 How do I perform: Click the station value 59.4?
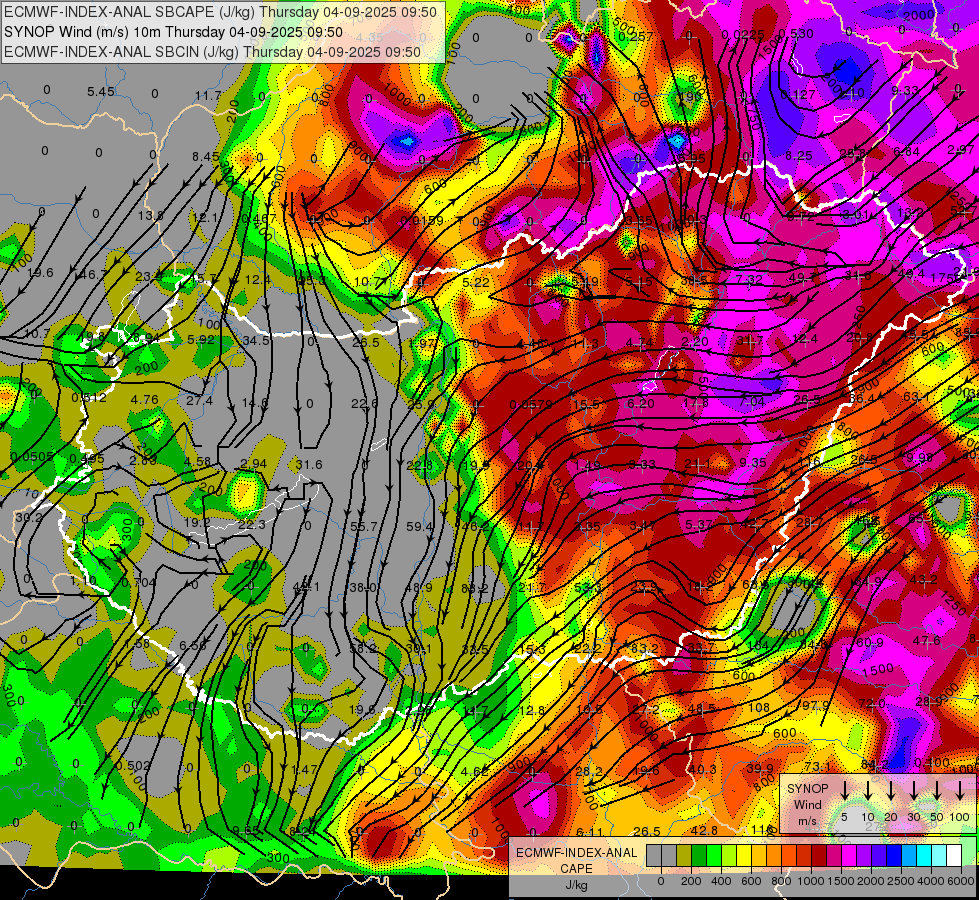(x=420, y=527)
